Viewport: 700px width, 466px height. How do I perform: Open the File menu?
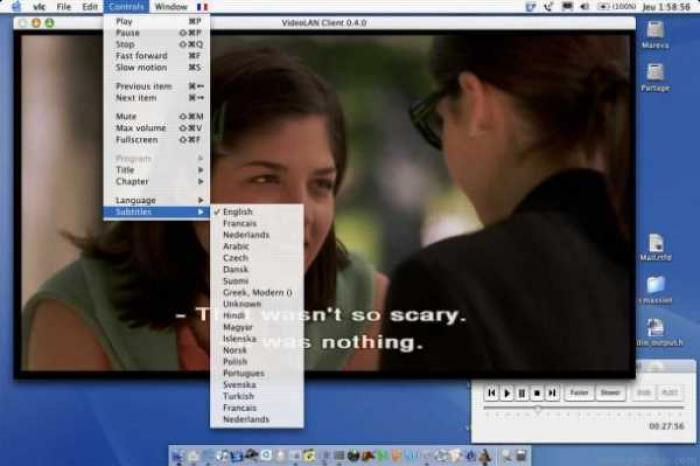click(x=64, y=7)
